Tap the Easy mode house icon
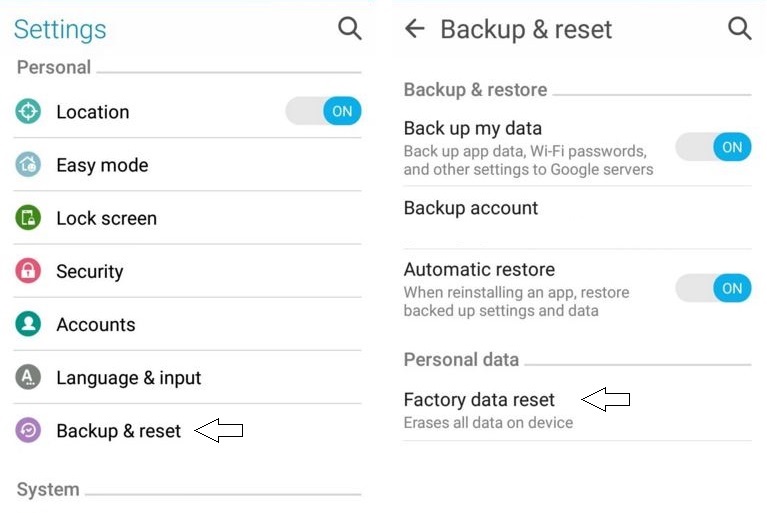Viewport: 767px width, 513px height. tap(28, 165)
